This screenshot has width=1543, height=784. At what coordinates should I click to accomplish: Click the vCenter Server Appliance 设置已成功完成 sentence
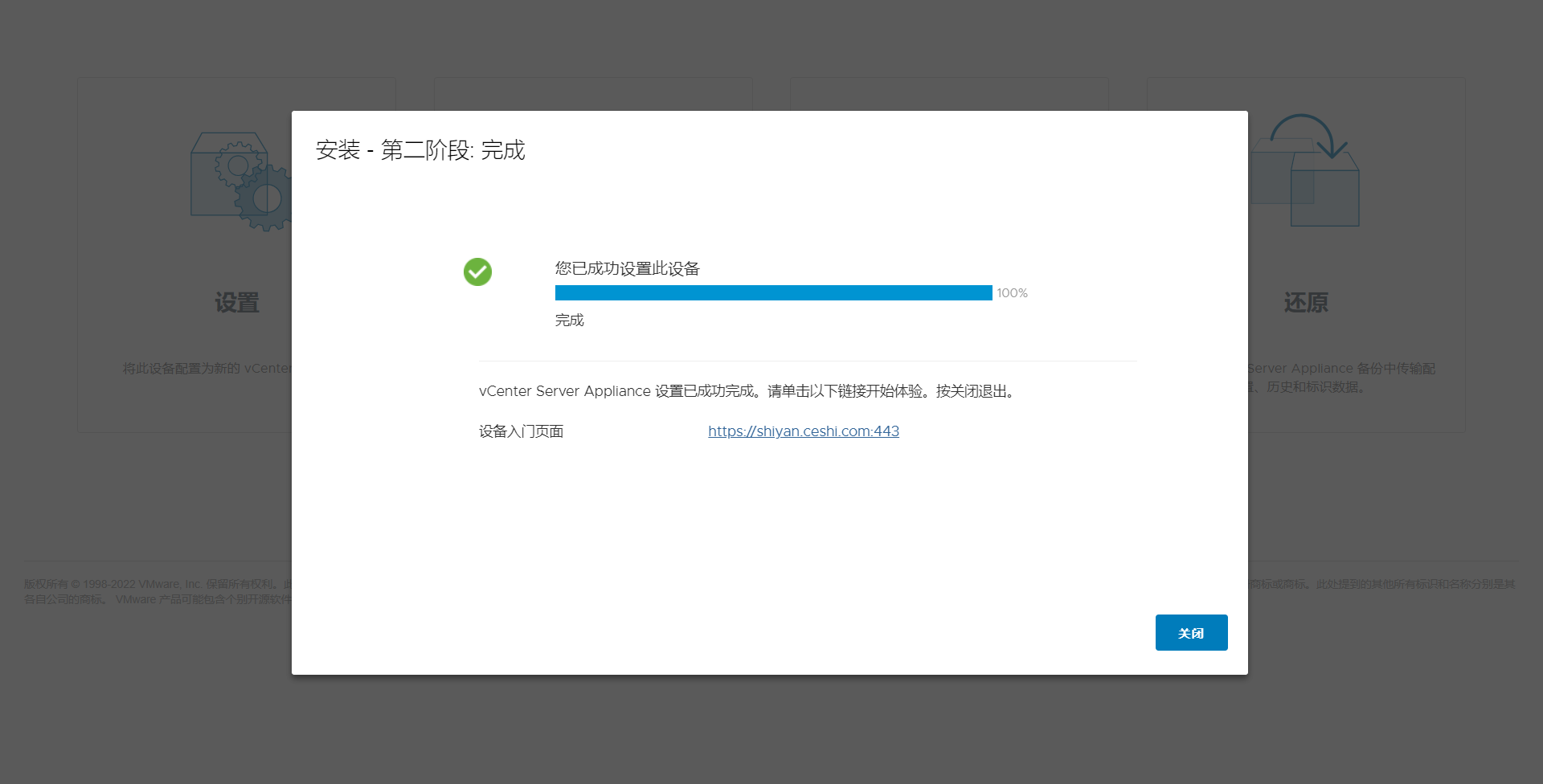click(749, 391)
